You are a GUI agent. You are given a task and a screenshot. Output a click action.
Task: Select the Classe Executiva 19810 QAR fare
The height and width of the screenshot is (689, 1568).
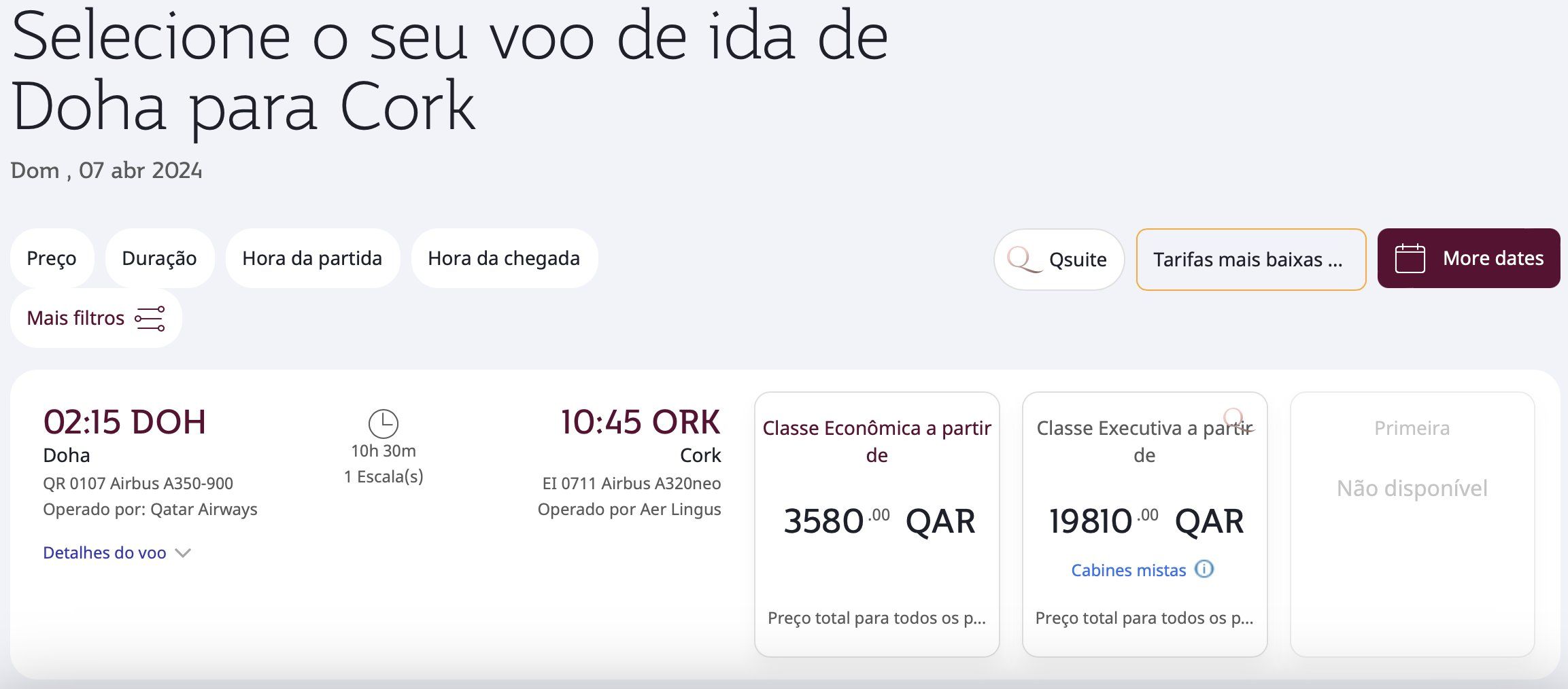click(x=1145, y=525)
